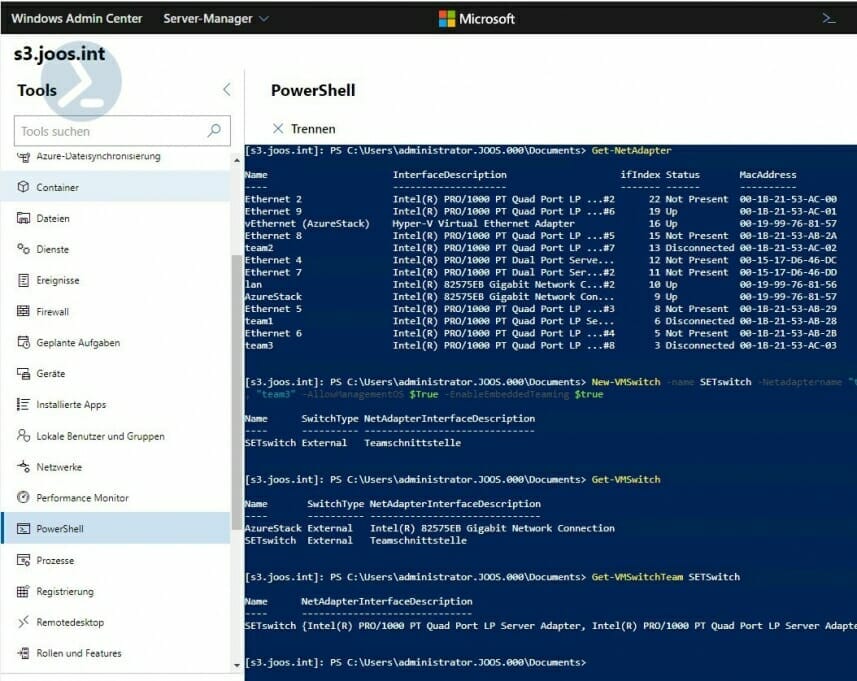
Task: Click the Remotedesktop icon
Action: (23, 622)
